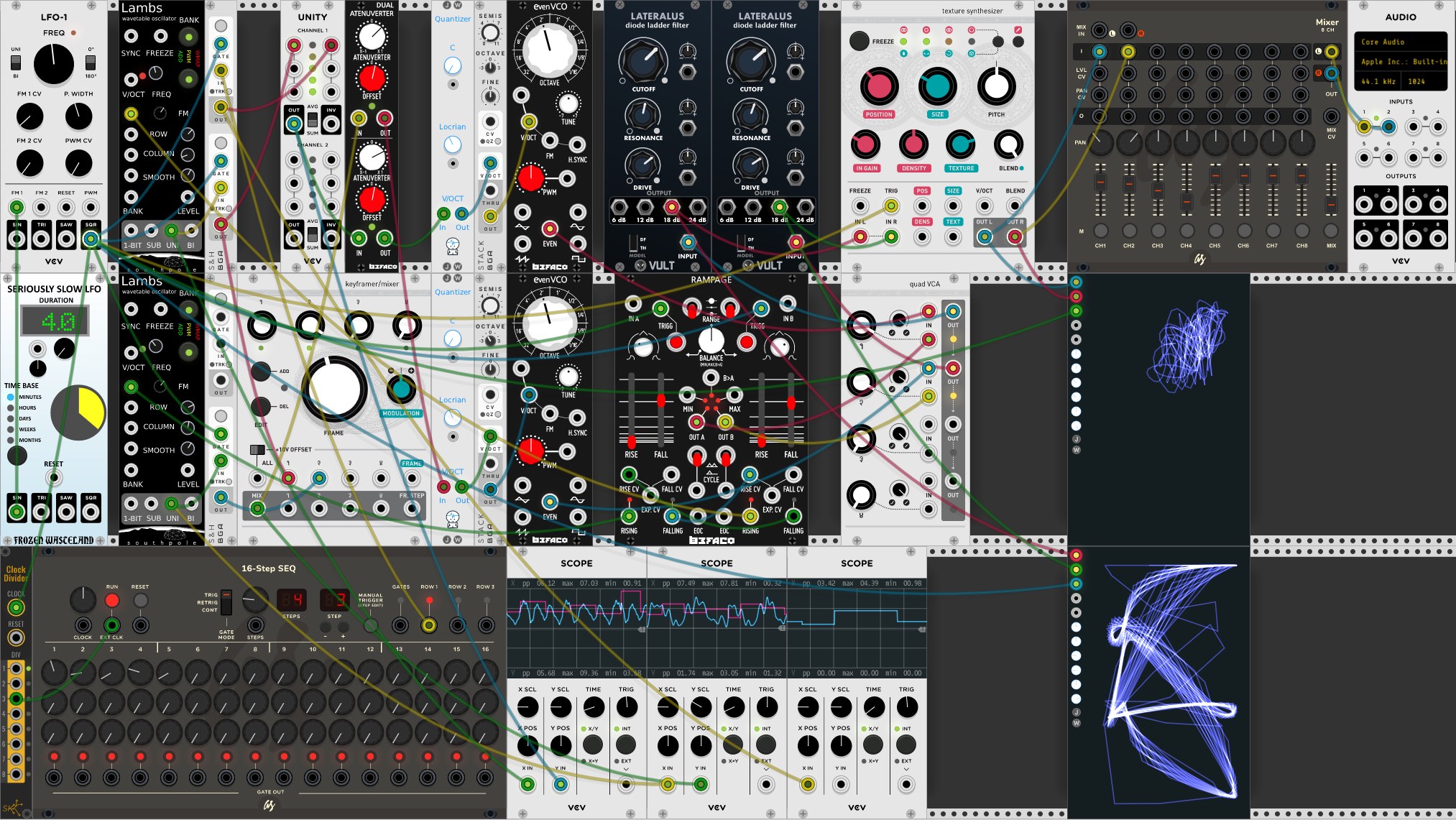Click the LFO-1 SQR output jack
1456x820 pixels.
[x=91, y=239]
